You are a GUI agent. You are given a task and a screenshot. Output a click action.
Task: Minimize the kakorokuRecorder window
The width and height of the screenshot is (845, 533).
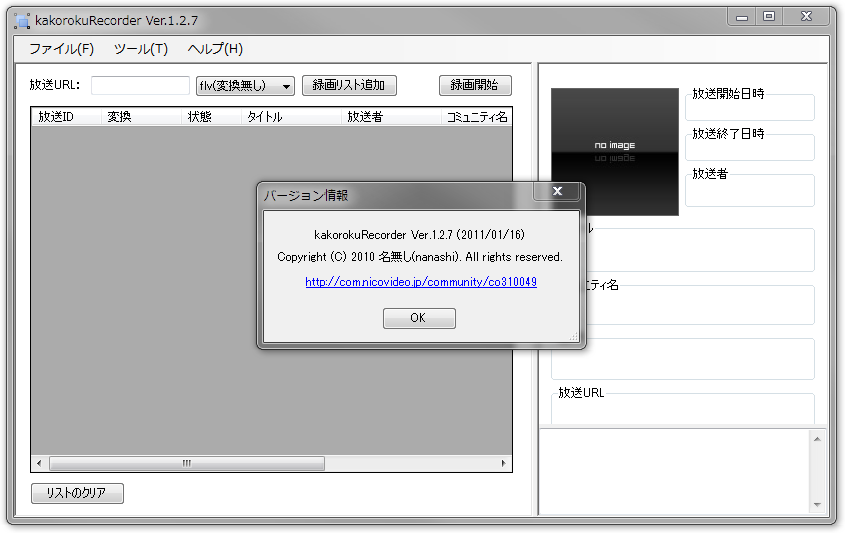[x=742, y=17]
